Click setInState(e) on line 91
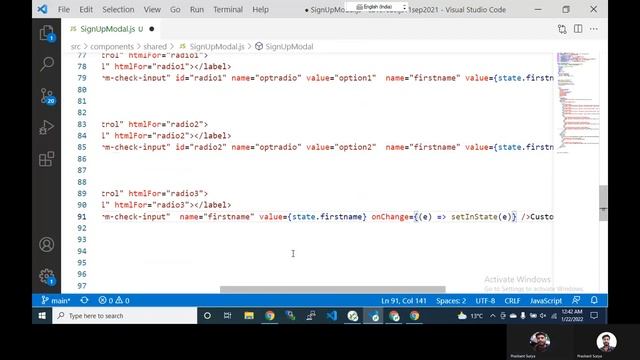The height and width of the screenshot is (360, 640). pyautogui.click(x=481, y=217)
